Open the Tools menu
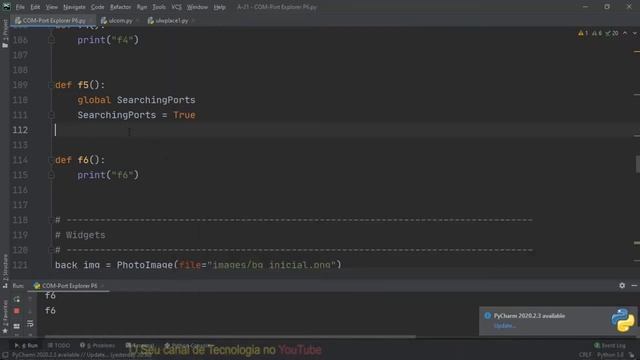This screenshot has width=640, height=360. coord(159,7)
